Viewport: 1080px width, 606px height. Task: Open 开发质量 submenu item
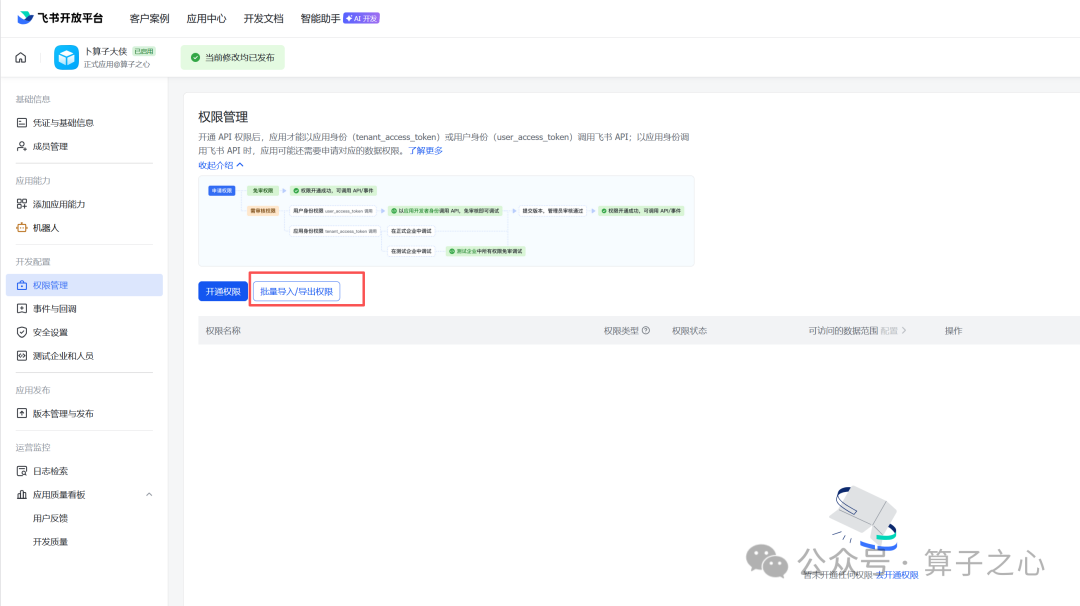pos(50,541)
